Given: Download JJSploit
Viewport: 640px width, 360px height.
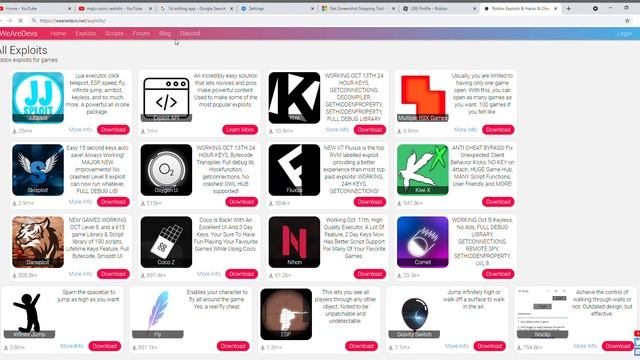Looking at the screenshot, I should coord(113,129).
